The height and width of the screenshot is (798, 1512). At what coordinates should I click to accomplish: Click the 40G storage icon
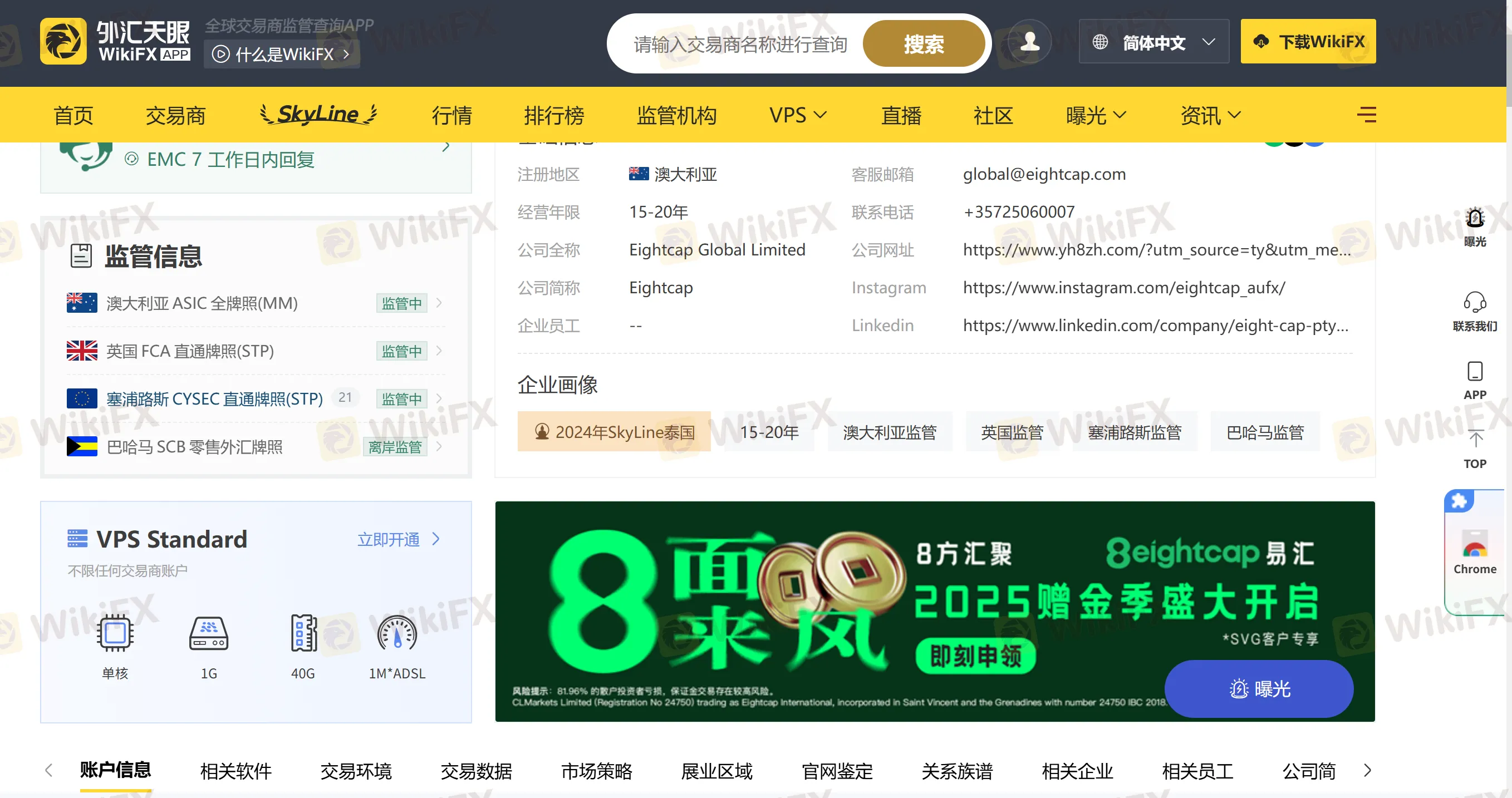click(x=303, y=633)
